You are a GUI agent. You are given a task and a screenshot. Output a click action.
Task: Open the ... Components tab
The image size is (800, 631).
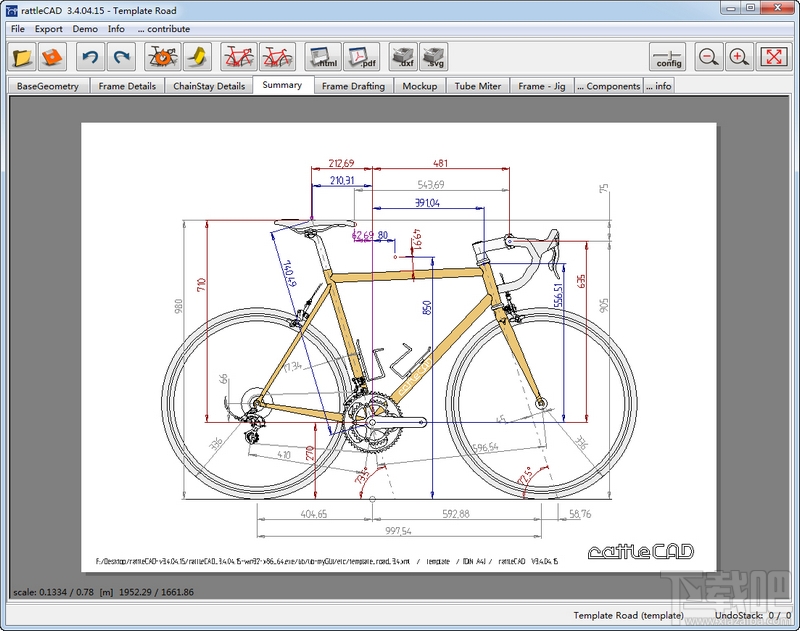[x=608, y=86]
